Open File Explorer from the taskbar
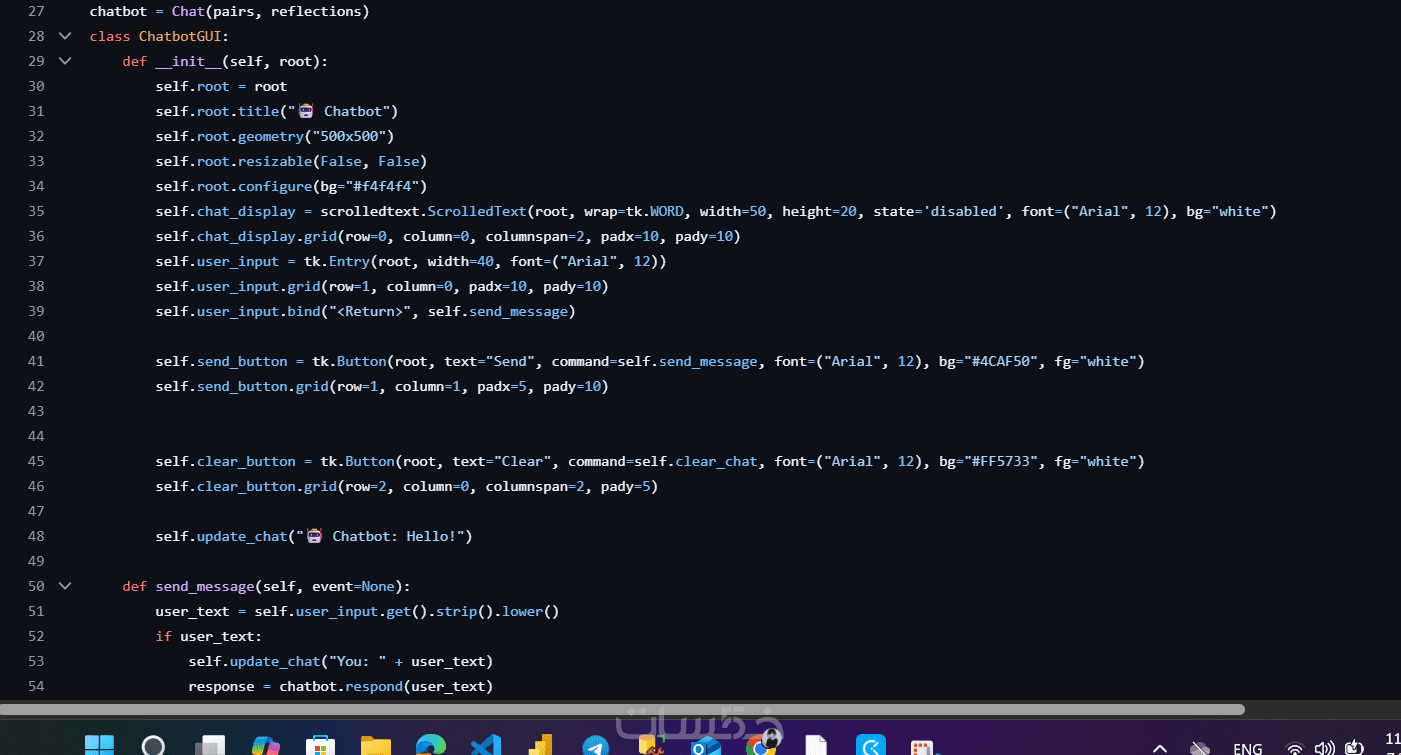Screen dimensions: 1401x755 coord(375,746)
